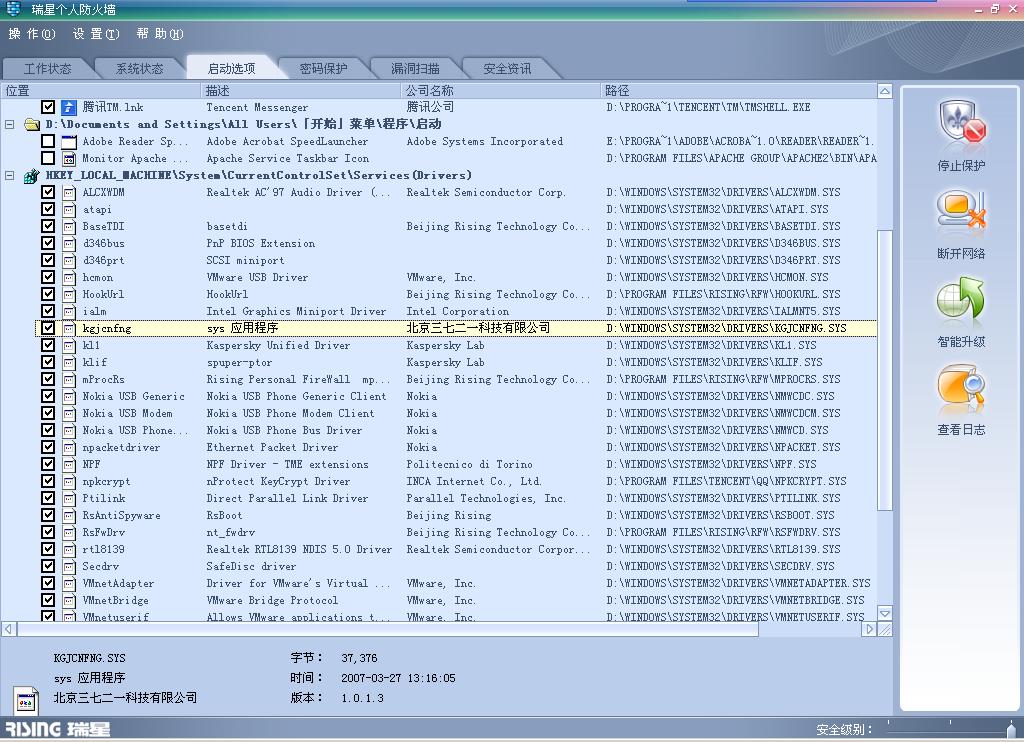Click the Disconnect Network (断开网络) icon
1024x742 pixels.
pyautogui.click(x=961, y=211)
